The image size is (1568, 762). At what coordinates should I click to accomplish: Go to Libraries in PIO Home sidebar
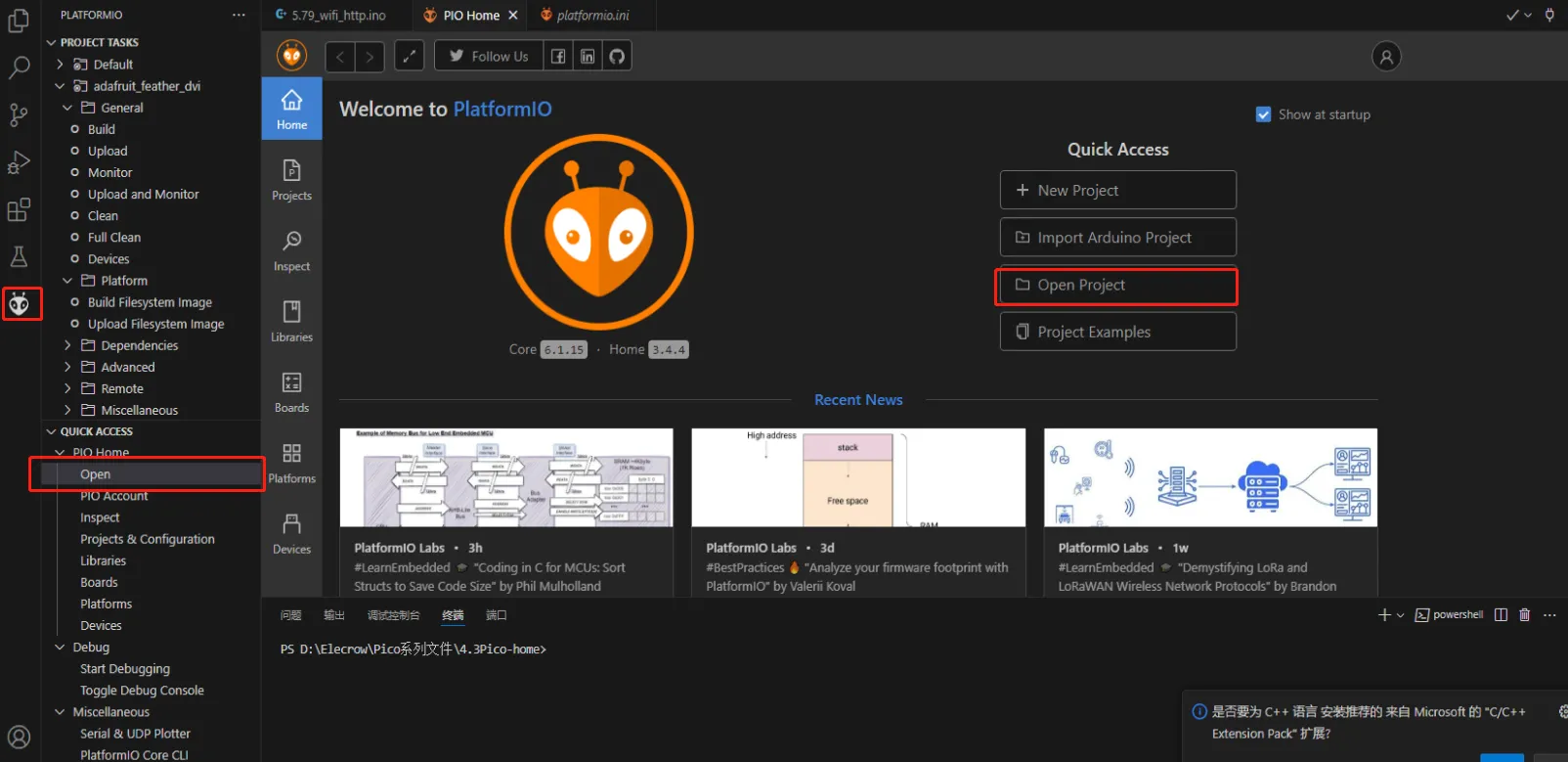tap(291, 322)
